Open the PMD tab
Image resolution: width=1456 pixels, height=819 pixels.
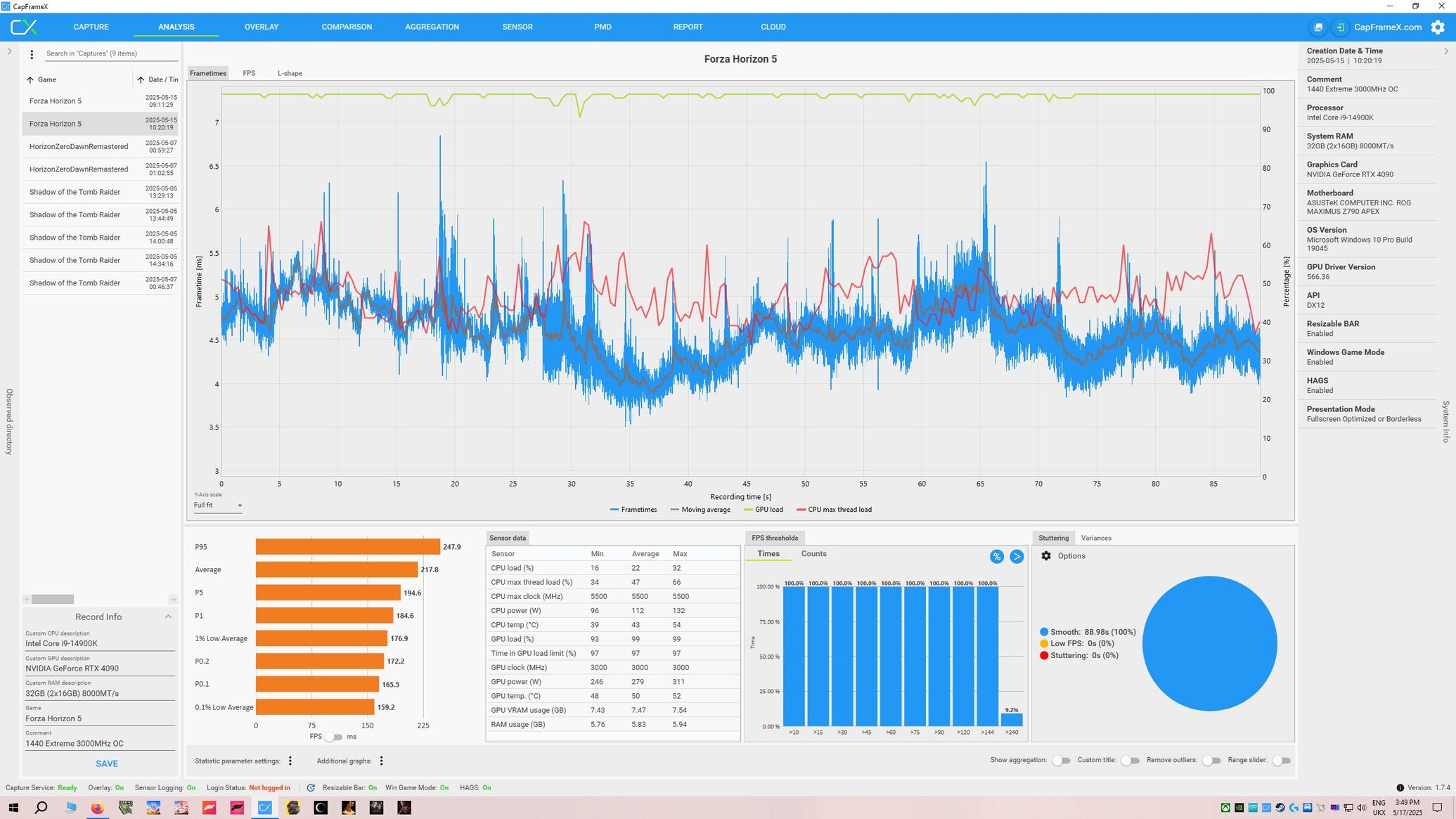point(603,27)
